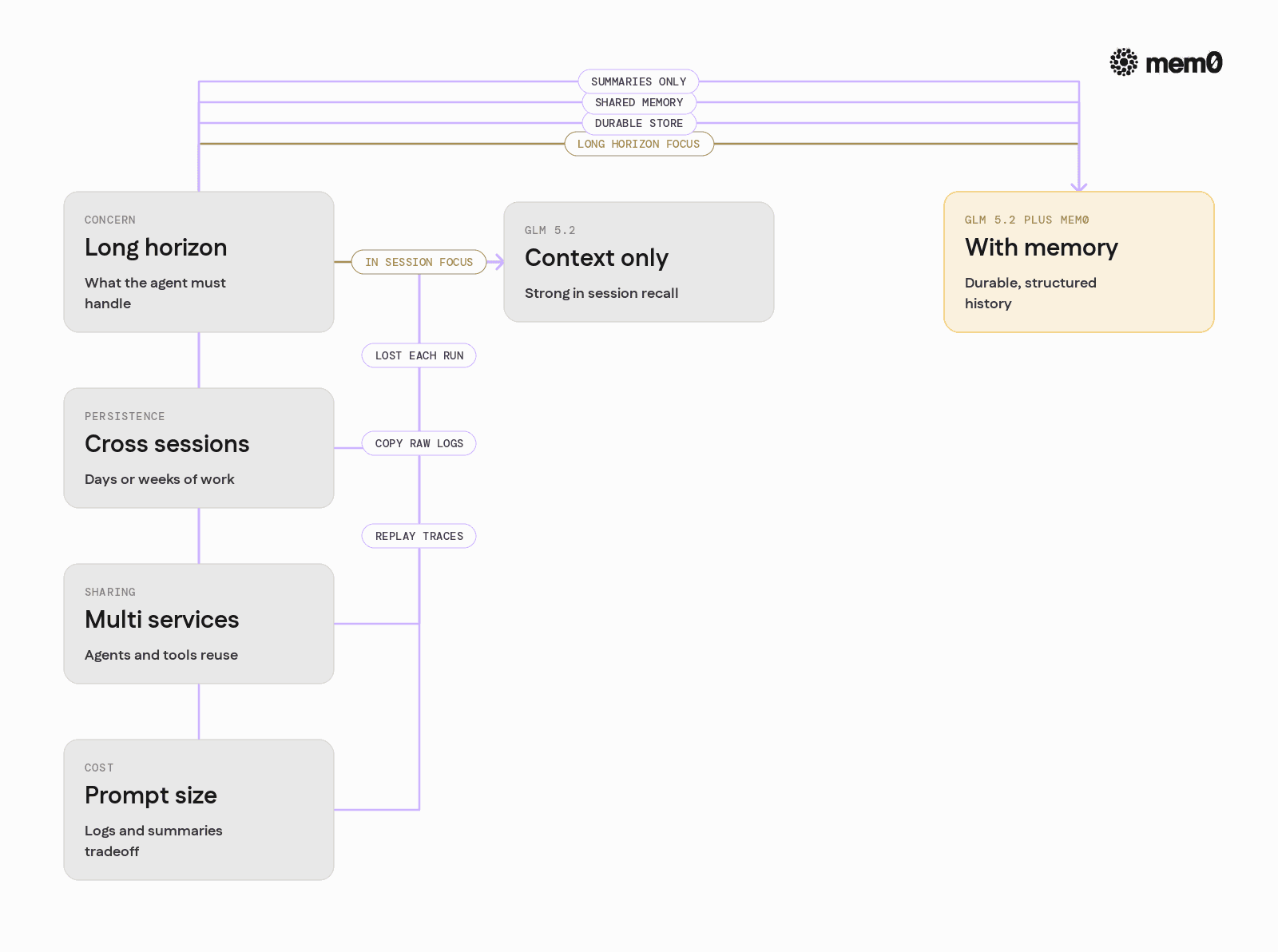Select the SUMMARIES ONLY pill label
This screenshot has width=1278, height=952.
click(x=639, y=81)
